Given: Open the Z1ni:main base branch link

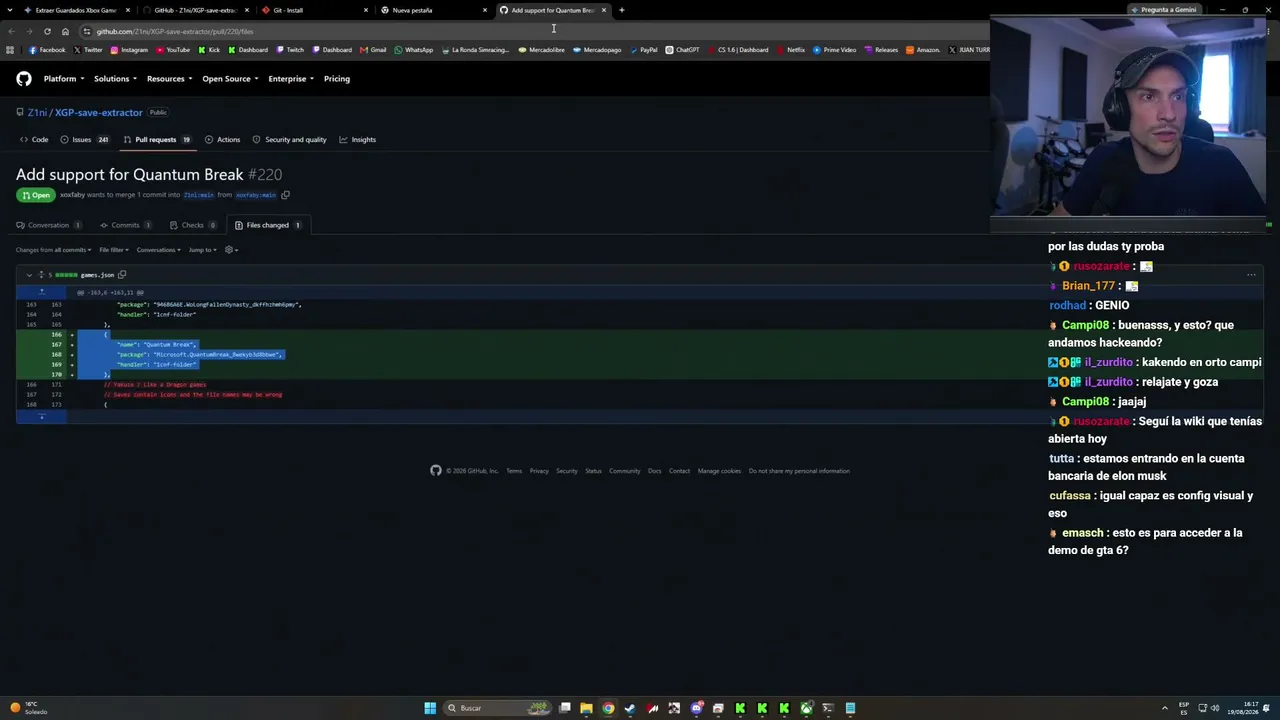Looking at the screenshot, I should point(199,195).
